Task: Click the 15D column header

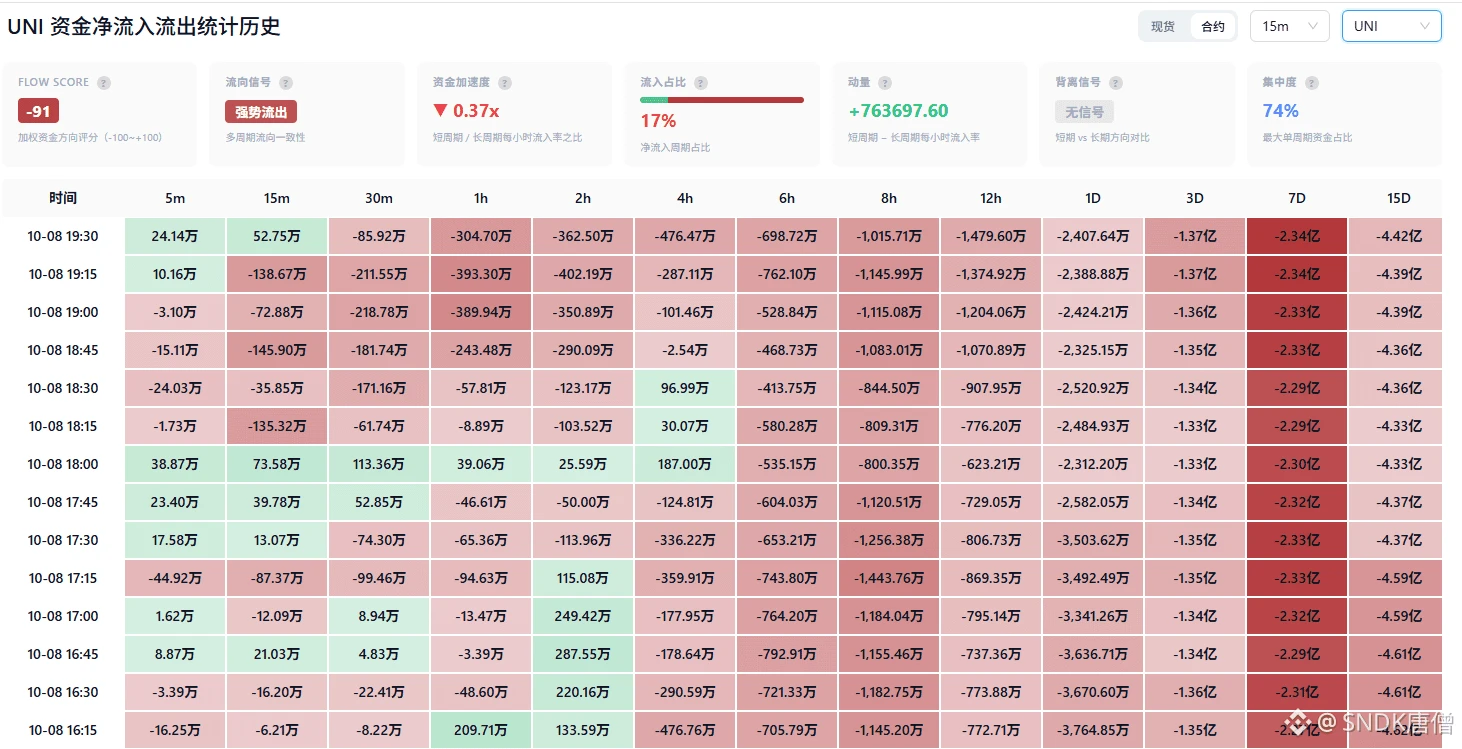Action: [1399, 198]
